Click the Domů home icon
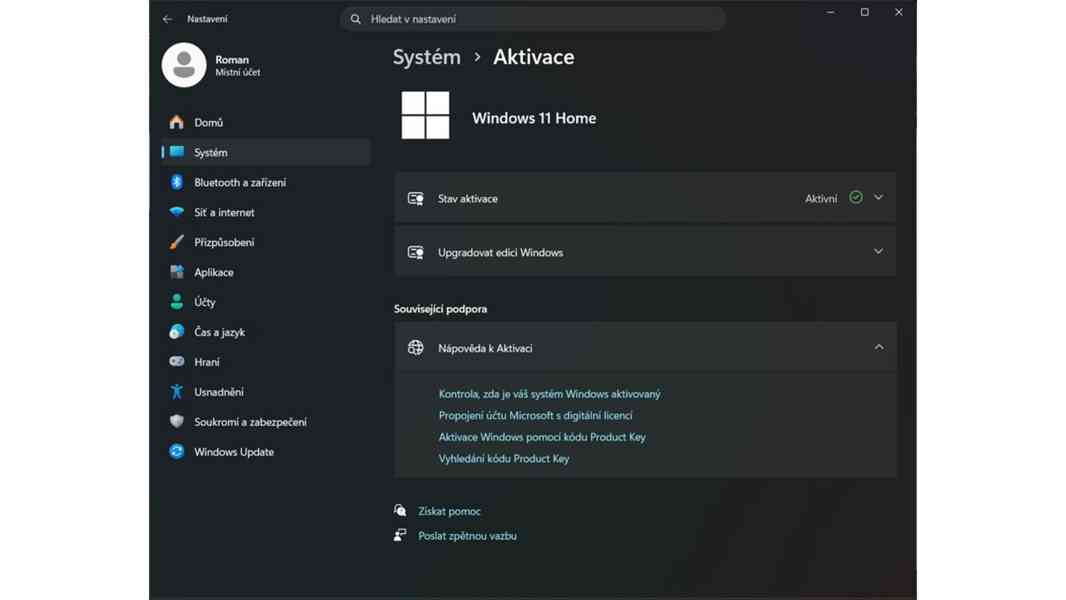Image resolution: width=1066 pixels, height=600 pixels. pyautogui.click(x=177, y=122)
